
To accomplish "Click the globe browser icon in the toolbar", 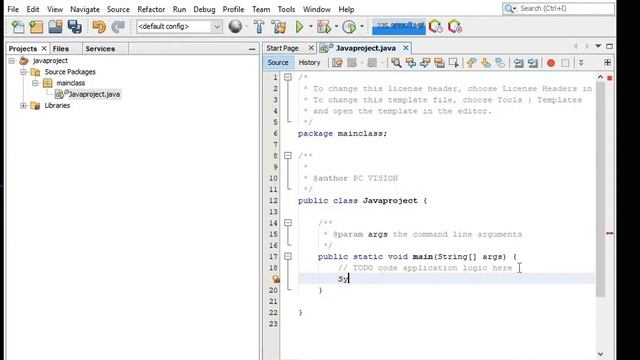I will tap(235, 27).
